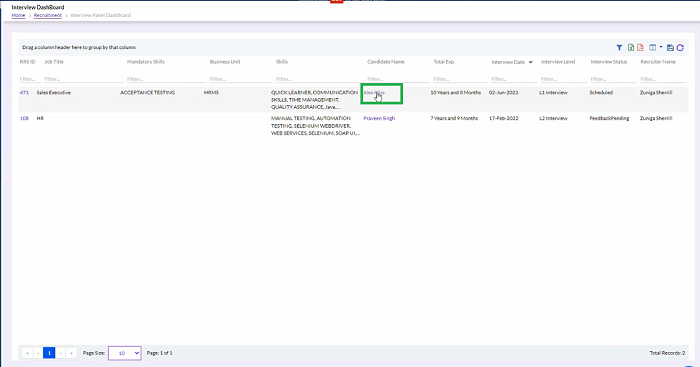Sort by the Skills column header
The image size is (700, 367).
(282, 62)
